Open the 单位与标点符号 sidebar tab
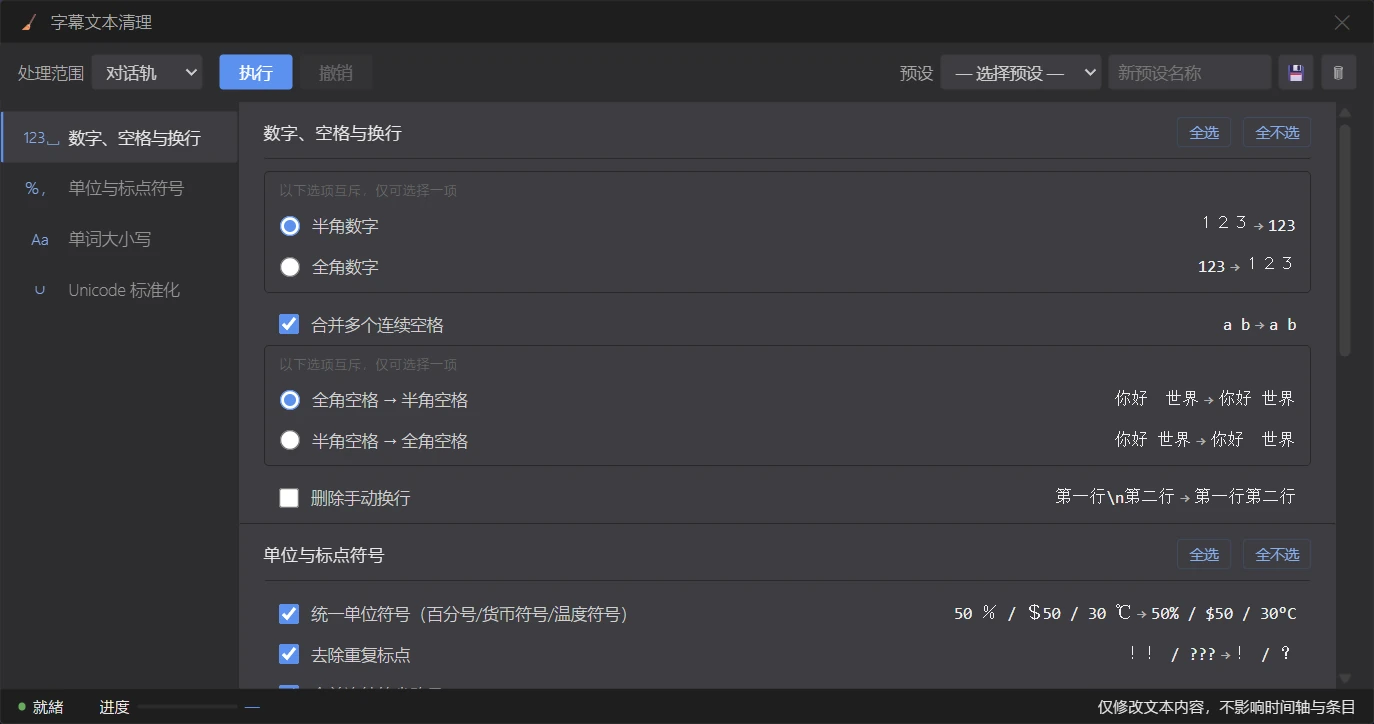Screen dimensions: 1374x724 point(119,189)
